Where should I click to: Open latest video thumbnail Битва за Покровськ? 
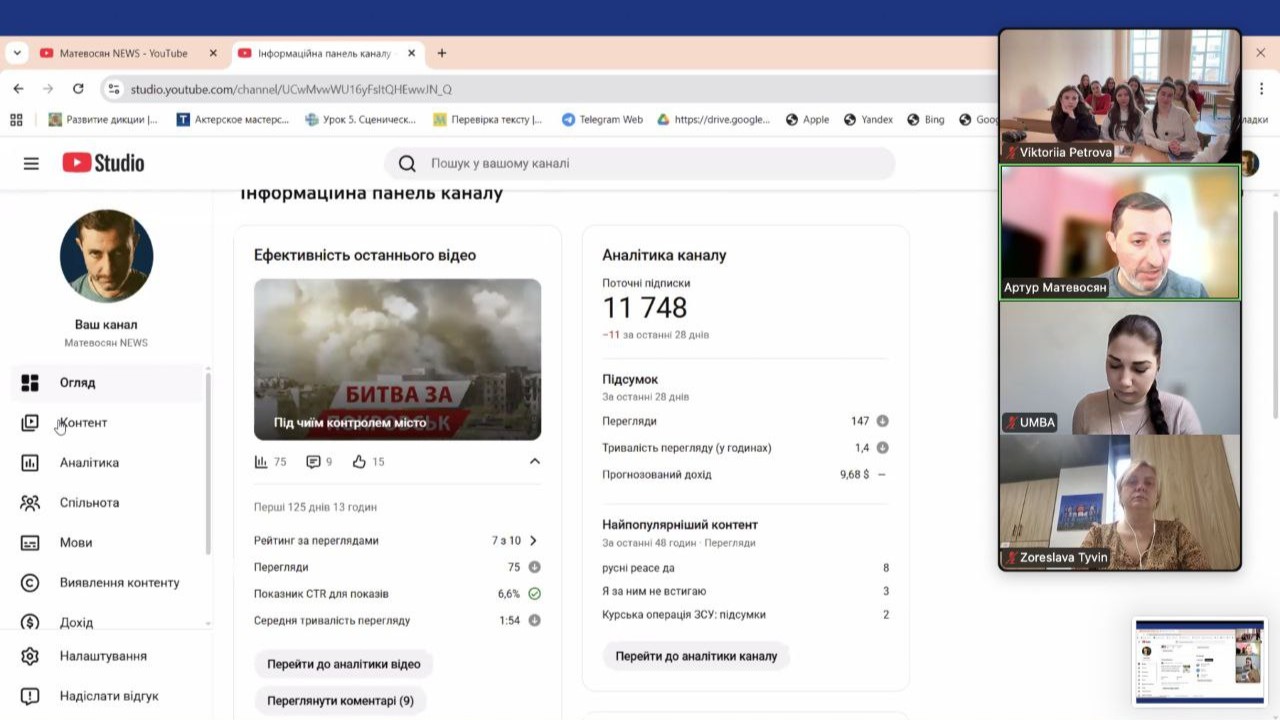[x=397, y=359]
